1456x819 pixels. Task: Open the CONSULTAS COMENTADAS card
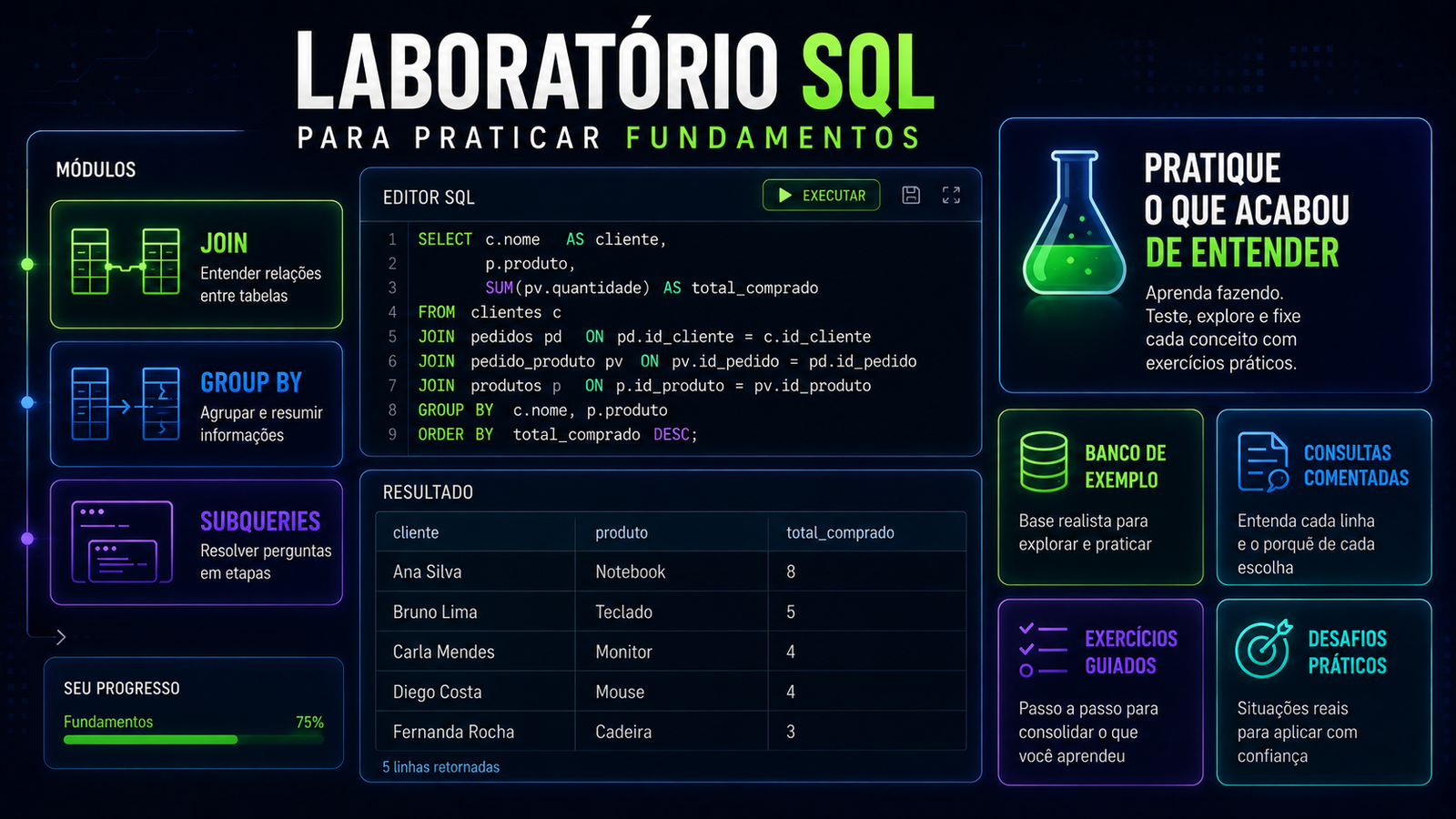[x=1324, y=497]
